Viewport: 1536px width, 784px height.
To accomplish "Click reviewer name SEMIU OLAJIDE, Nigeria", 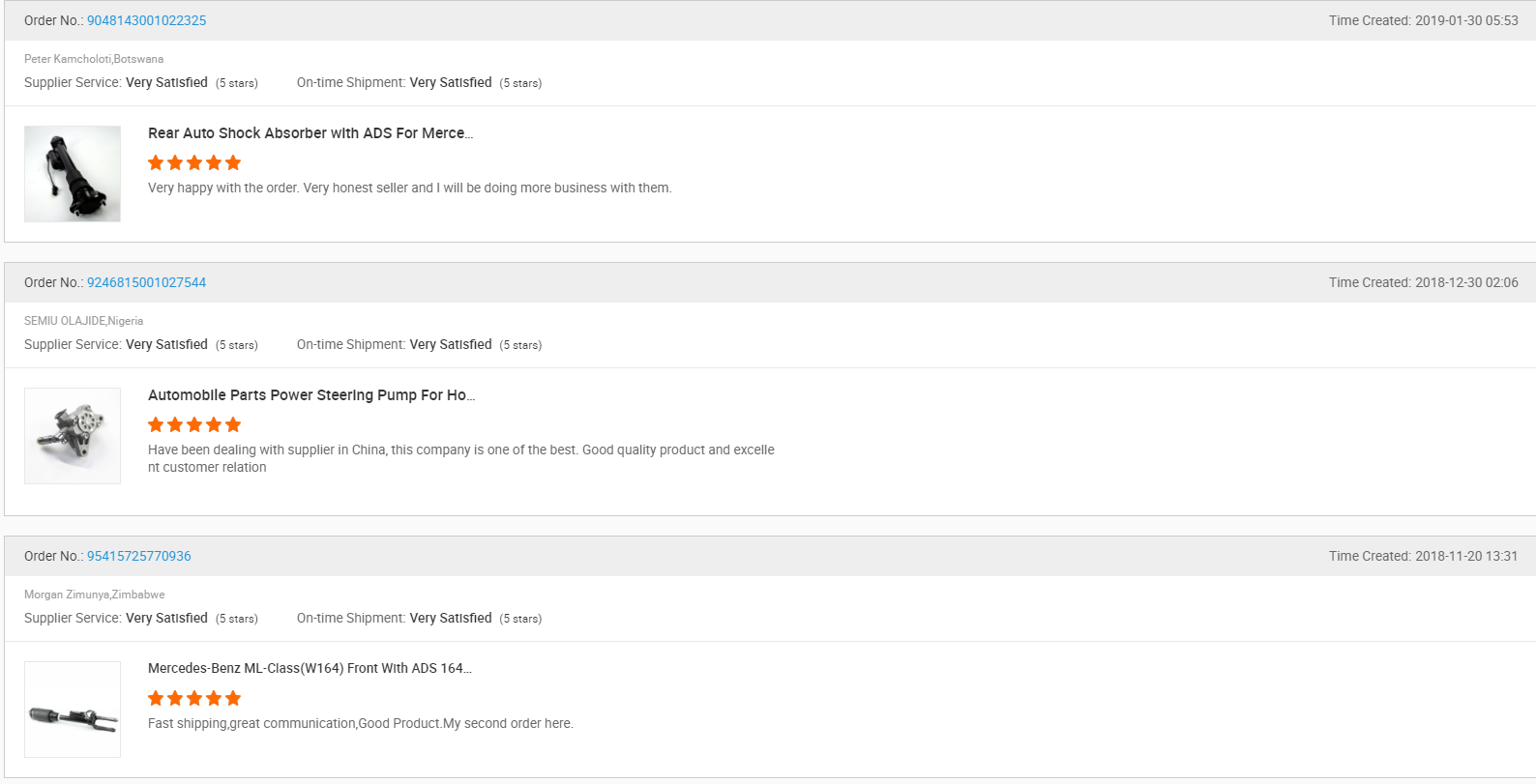I will pyautogui.click(x=83, y=321).
